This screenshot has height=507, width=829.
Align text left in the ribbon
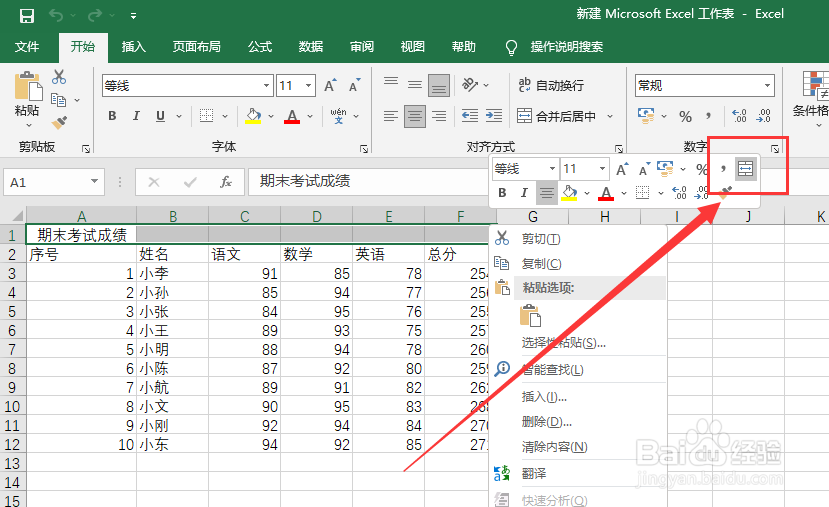(391, 116)
